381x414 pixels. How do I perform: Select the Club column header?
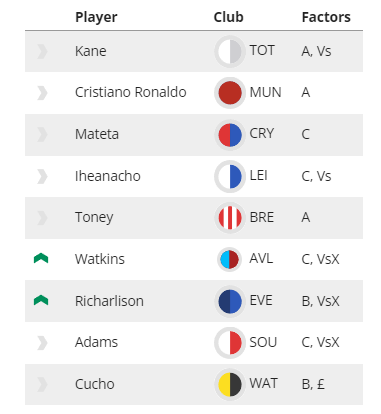click(x=228, y=17)
